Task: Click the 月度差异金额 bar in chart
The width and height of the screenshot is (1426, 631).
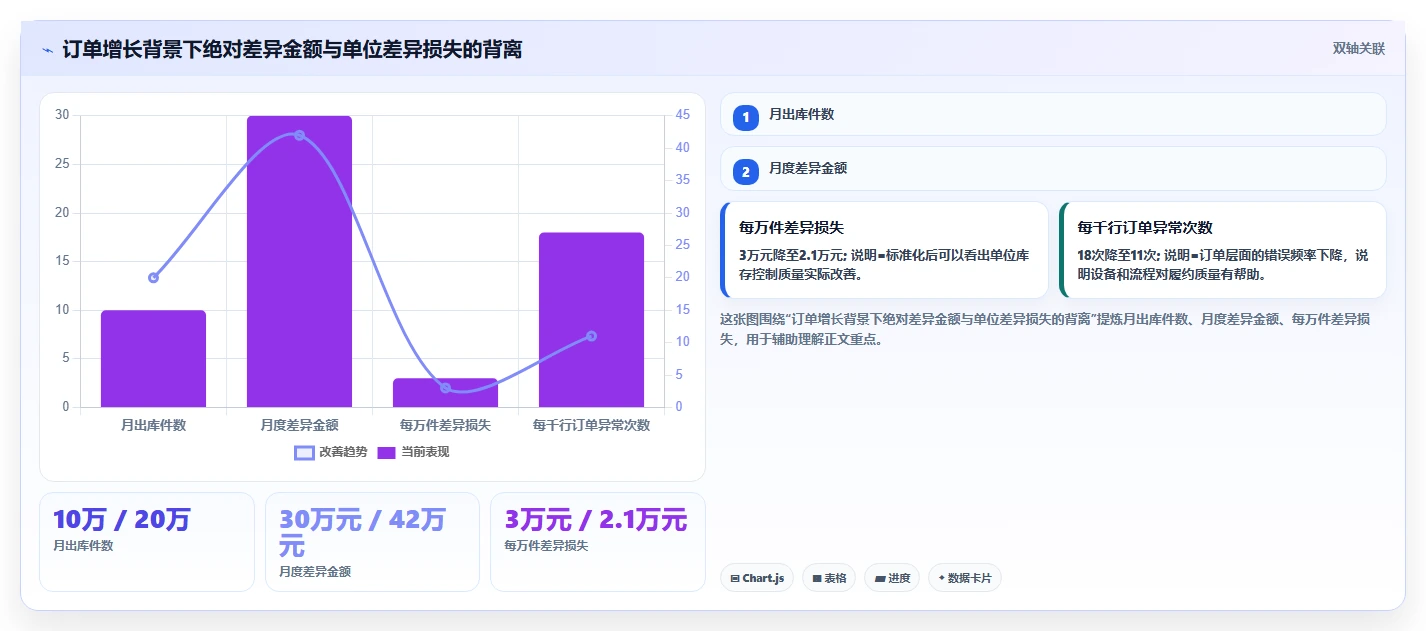Action: [299, 261]
